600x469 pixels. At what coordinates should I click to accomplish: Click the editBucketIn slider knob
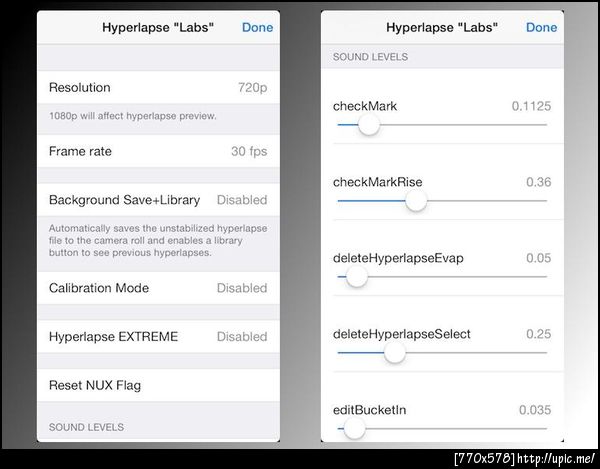pyautogui.click(x=354, y=428)
